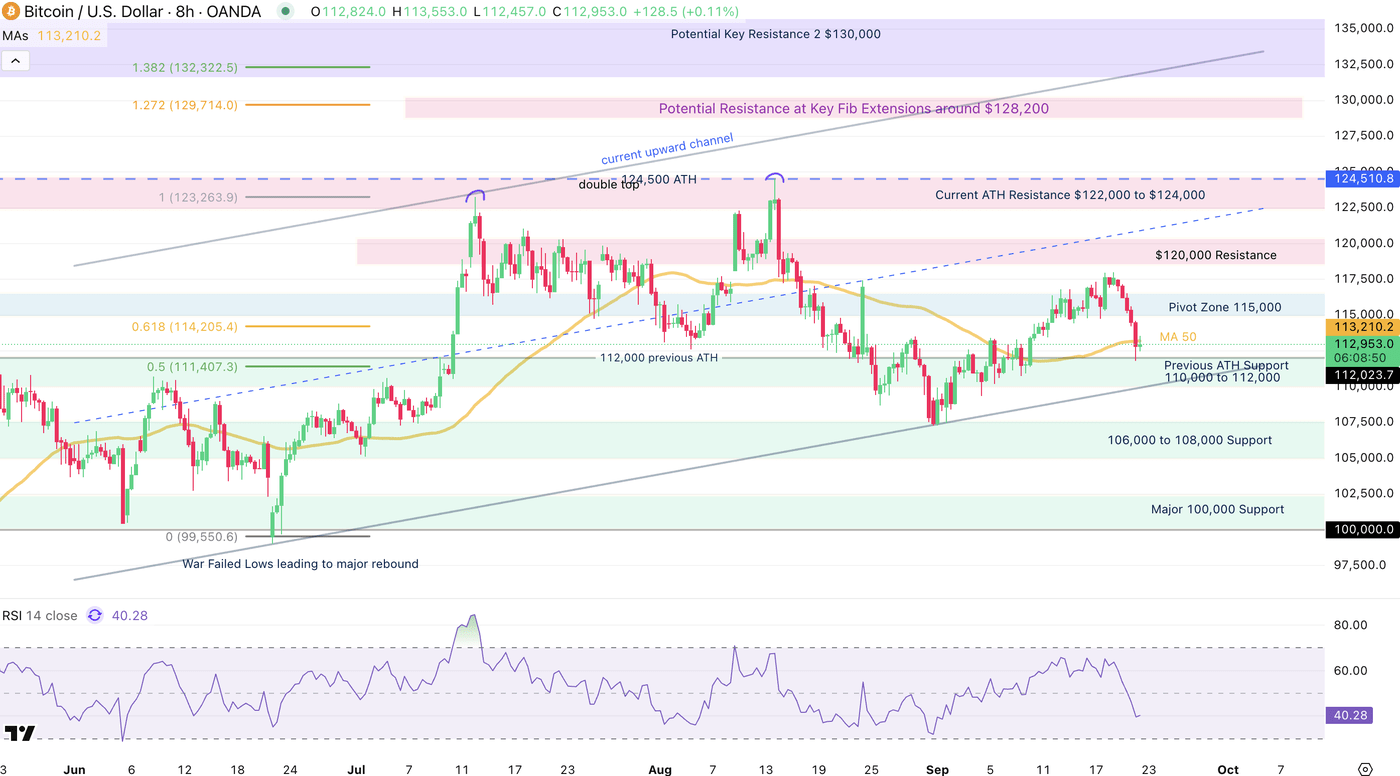Click the countdown timer under the price label
The height and width of the screenshot is (776, 1400).
1360,357
